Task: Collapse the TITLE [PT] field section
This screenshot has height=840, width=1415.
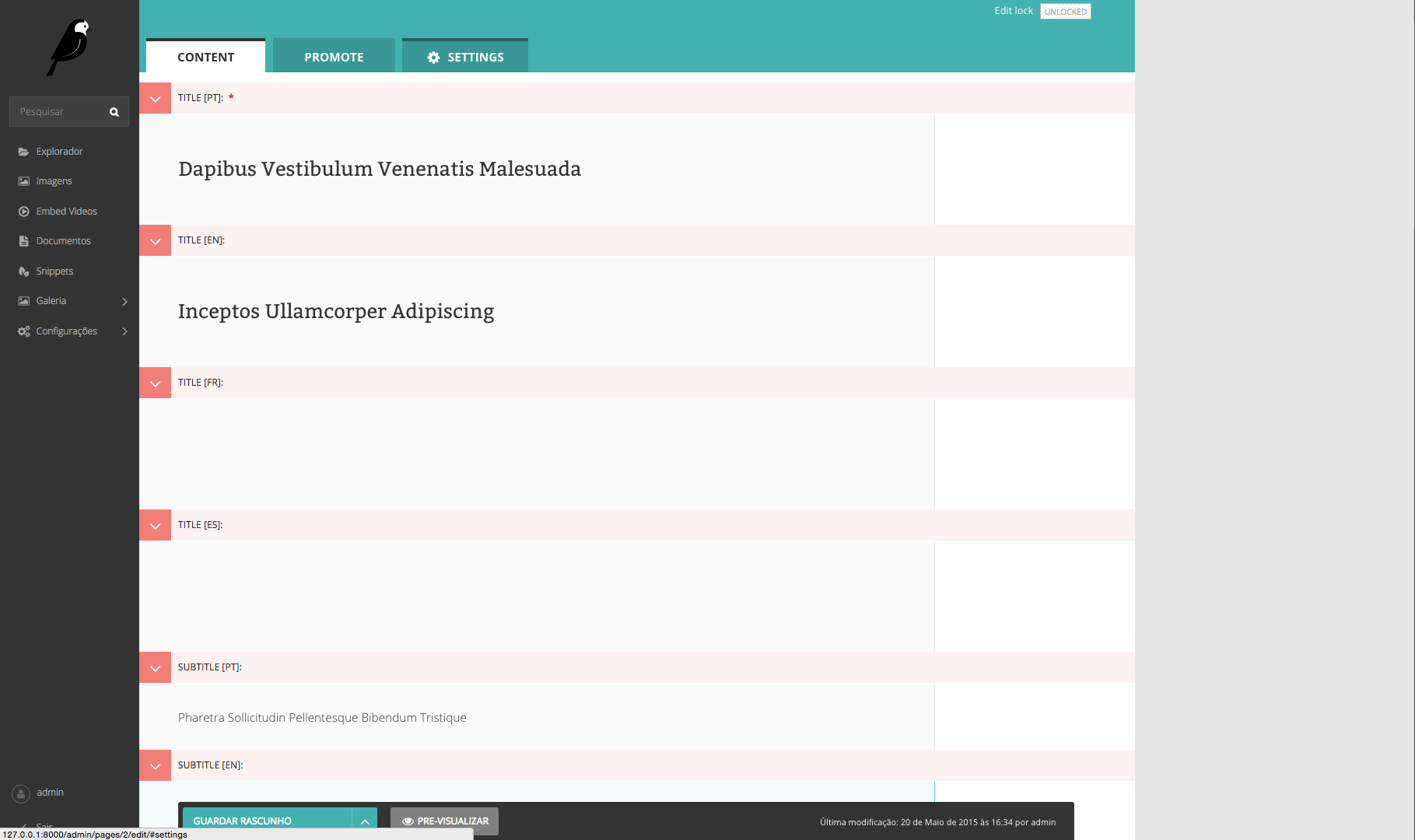Action: pyautogui.click(x=156, y=99)
